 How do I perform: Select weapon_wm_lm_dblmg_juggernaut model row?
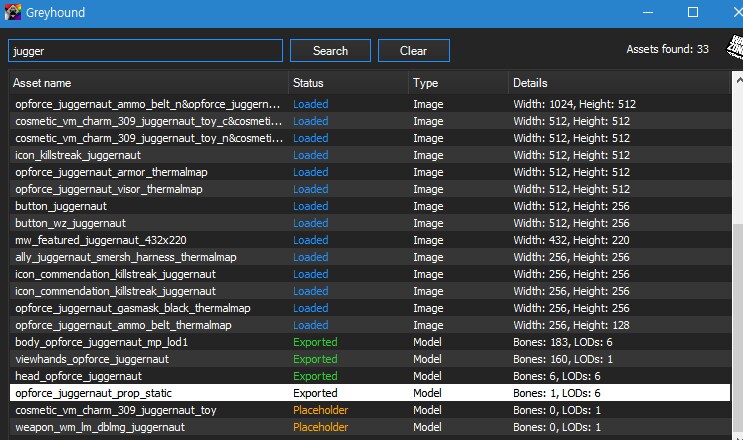(x=370, y=427)
